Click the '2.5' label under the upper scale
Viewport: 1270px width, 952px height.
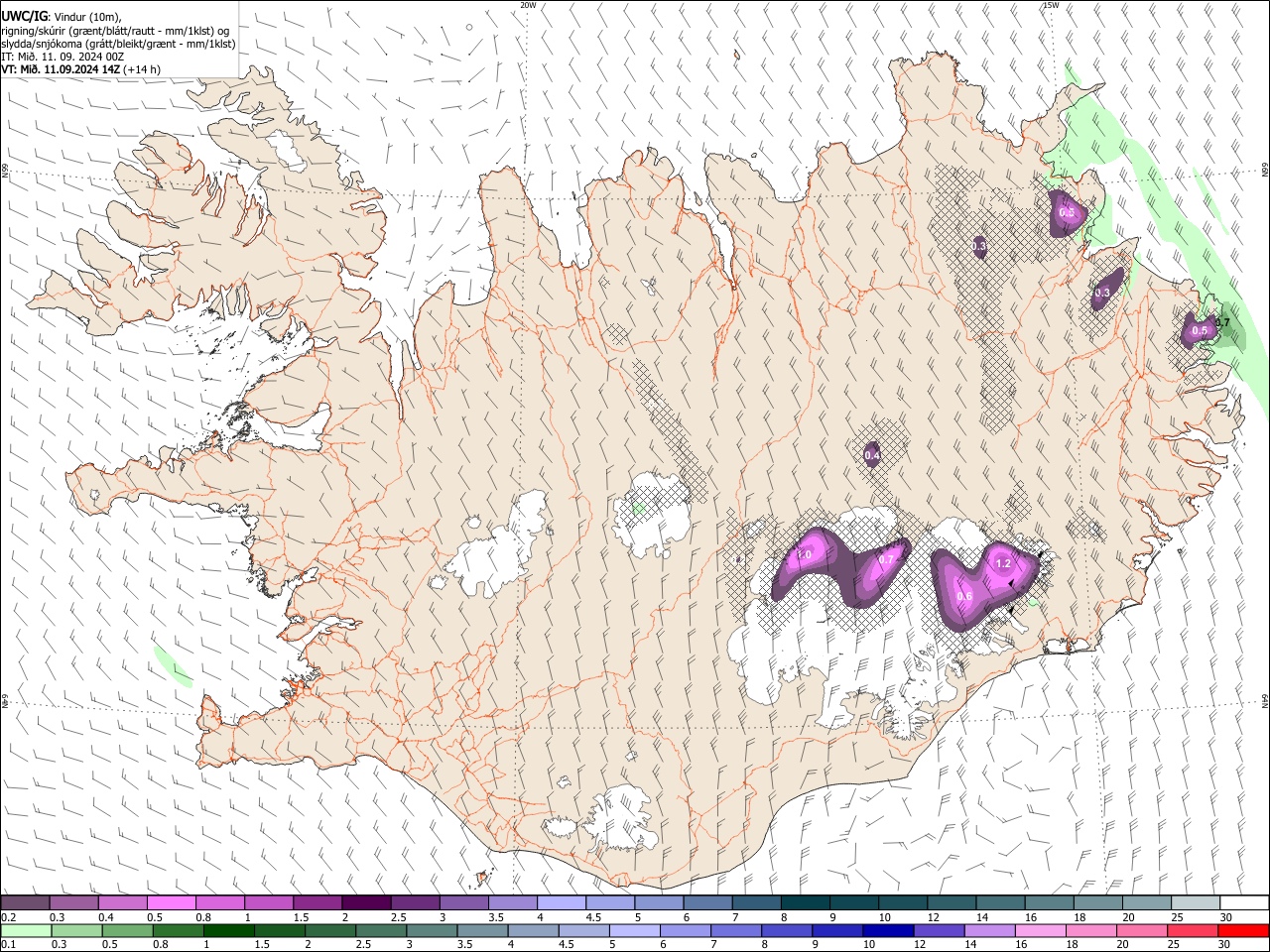(399, 917)
